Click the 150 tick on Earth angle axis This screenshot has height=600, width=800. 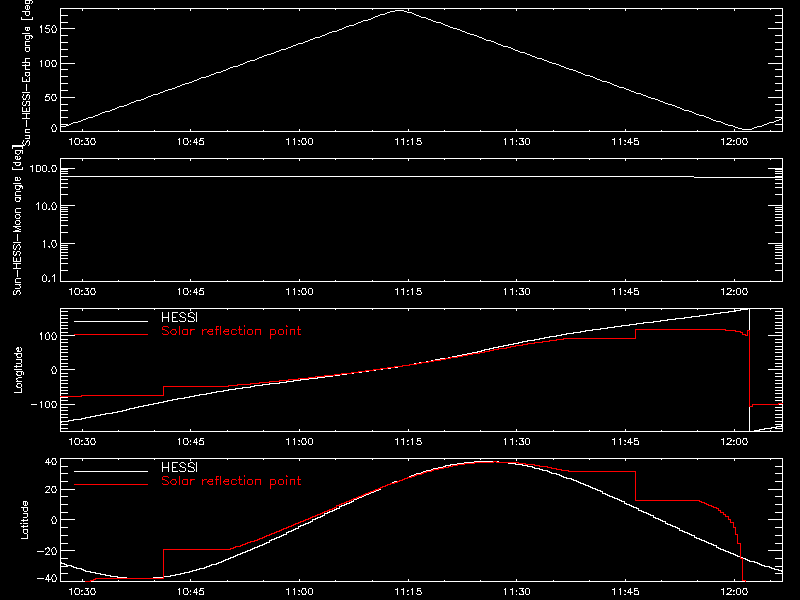[x=48, y=29]
